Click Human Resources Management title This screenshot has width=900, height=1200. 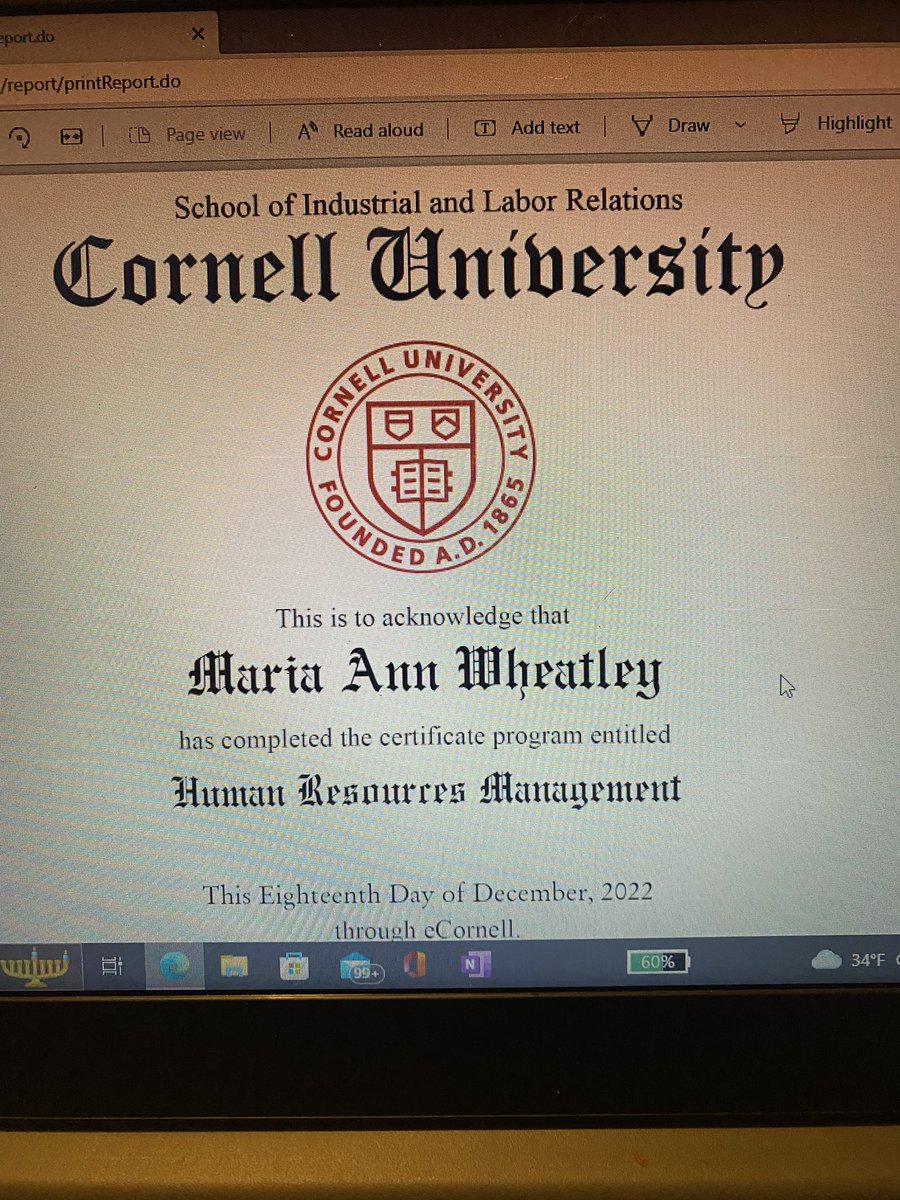point(426,791)
